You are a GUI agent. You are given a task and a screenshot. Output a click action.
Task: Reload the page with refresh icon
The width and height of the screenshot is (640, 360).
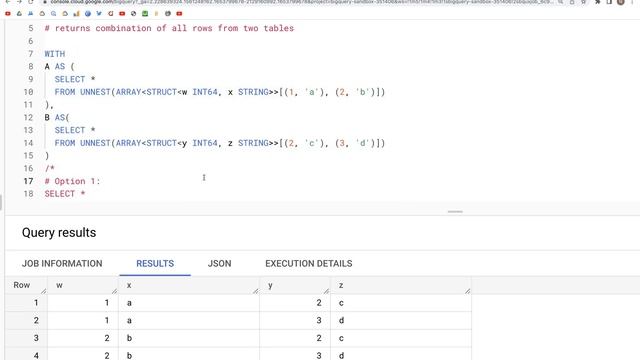click(31, 2)
